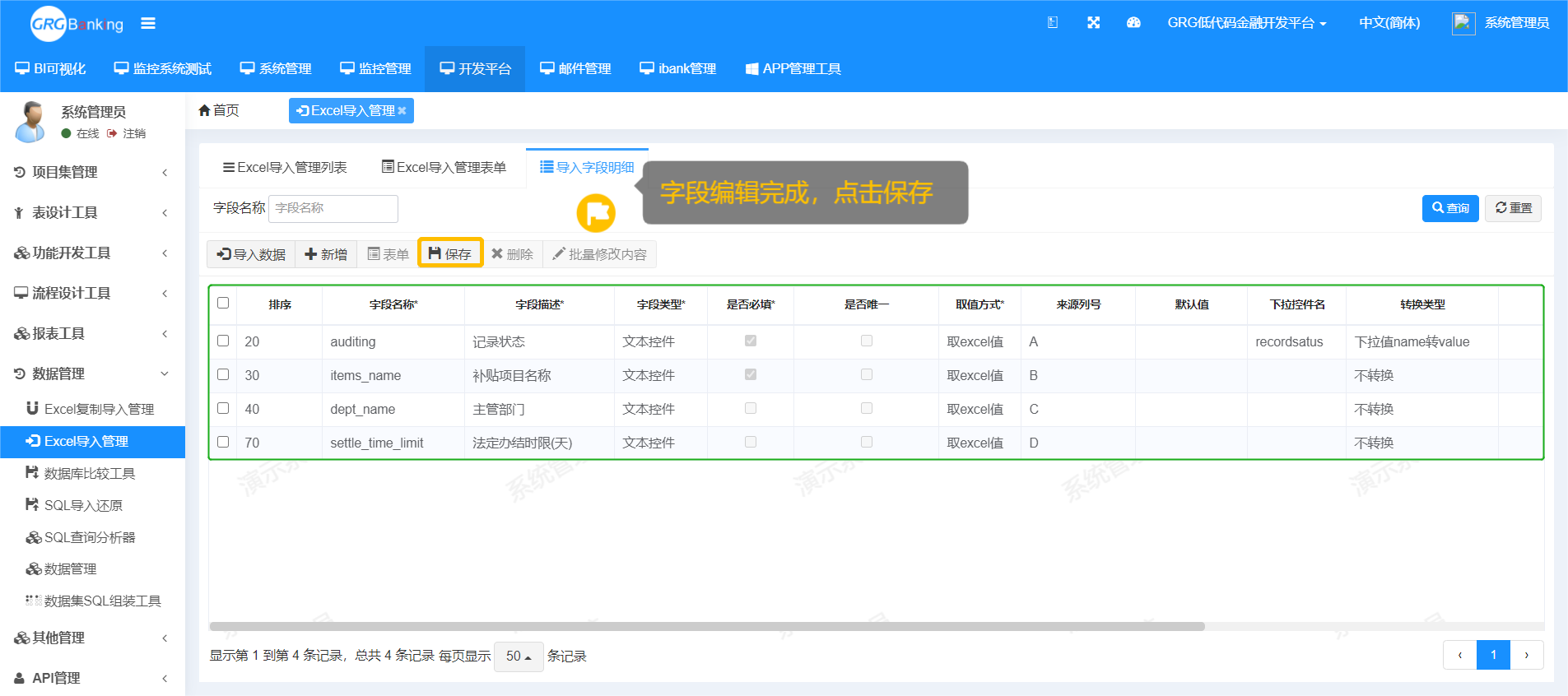Expand 功能开发工具 sidebar menu

coord(92,253)
